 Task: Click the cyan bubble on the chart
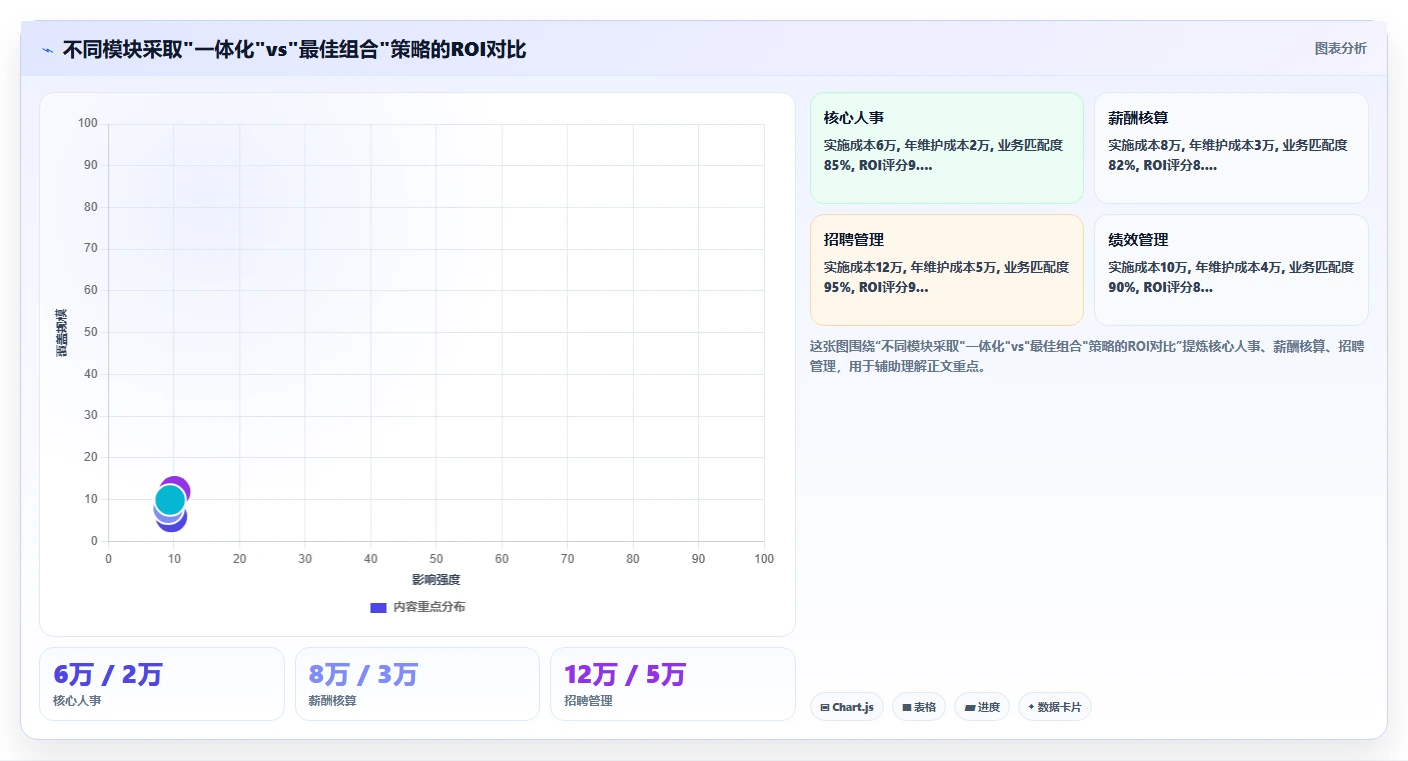(x=170, y=499)
